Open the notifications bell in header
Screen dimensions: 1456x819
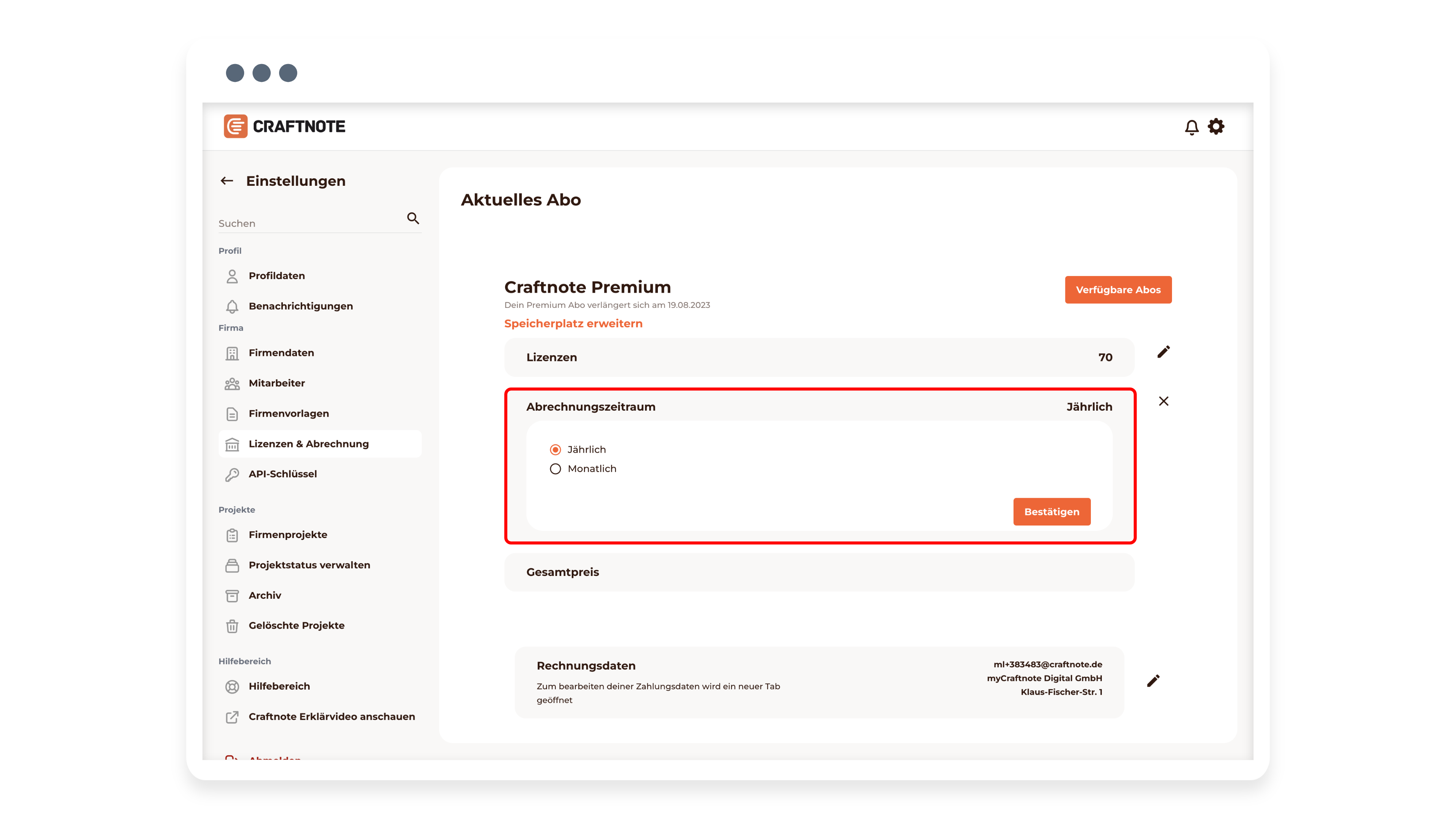[x=1191, y=127]
